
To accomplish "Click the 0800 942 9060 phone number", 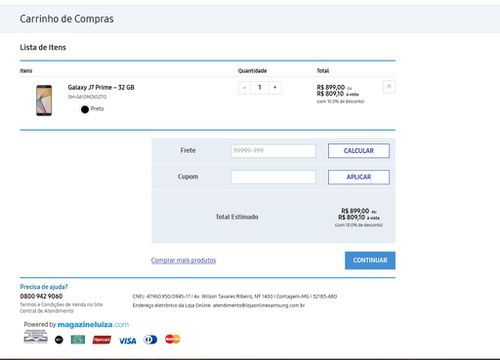I will tap(41, 296).
